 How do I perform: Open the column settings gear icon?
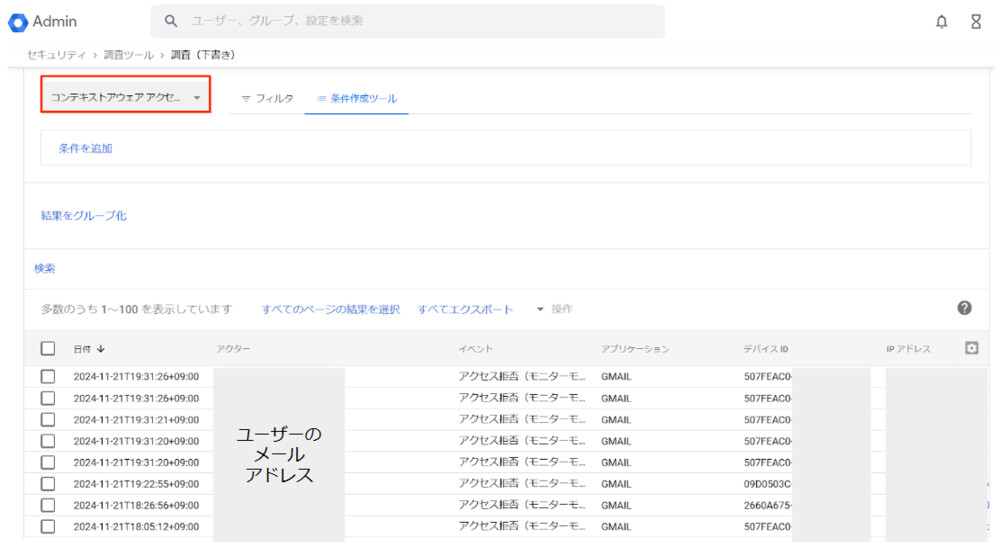[971, 348]
